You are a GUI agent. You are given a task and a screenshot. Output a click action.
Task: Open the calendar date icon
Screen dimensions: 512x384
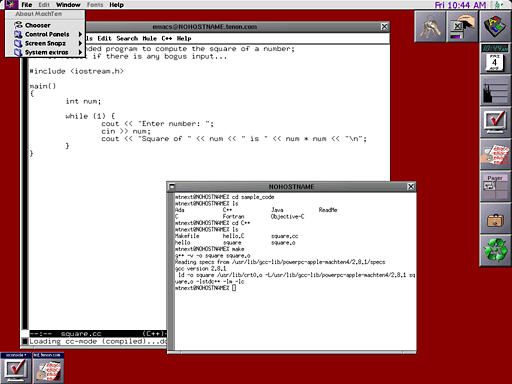pos(494,62)
